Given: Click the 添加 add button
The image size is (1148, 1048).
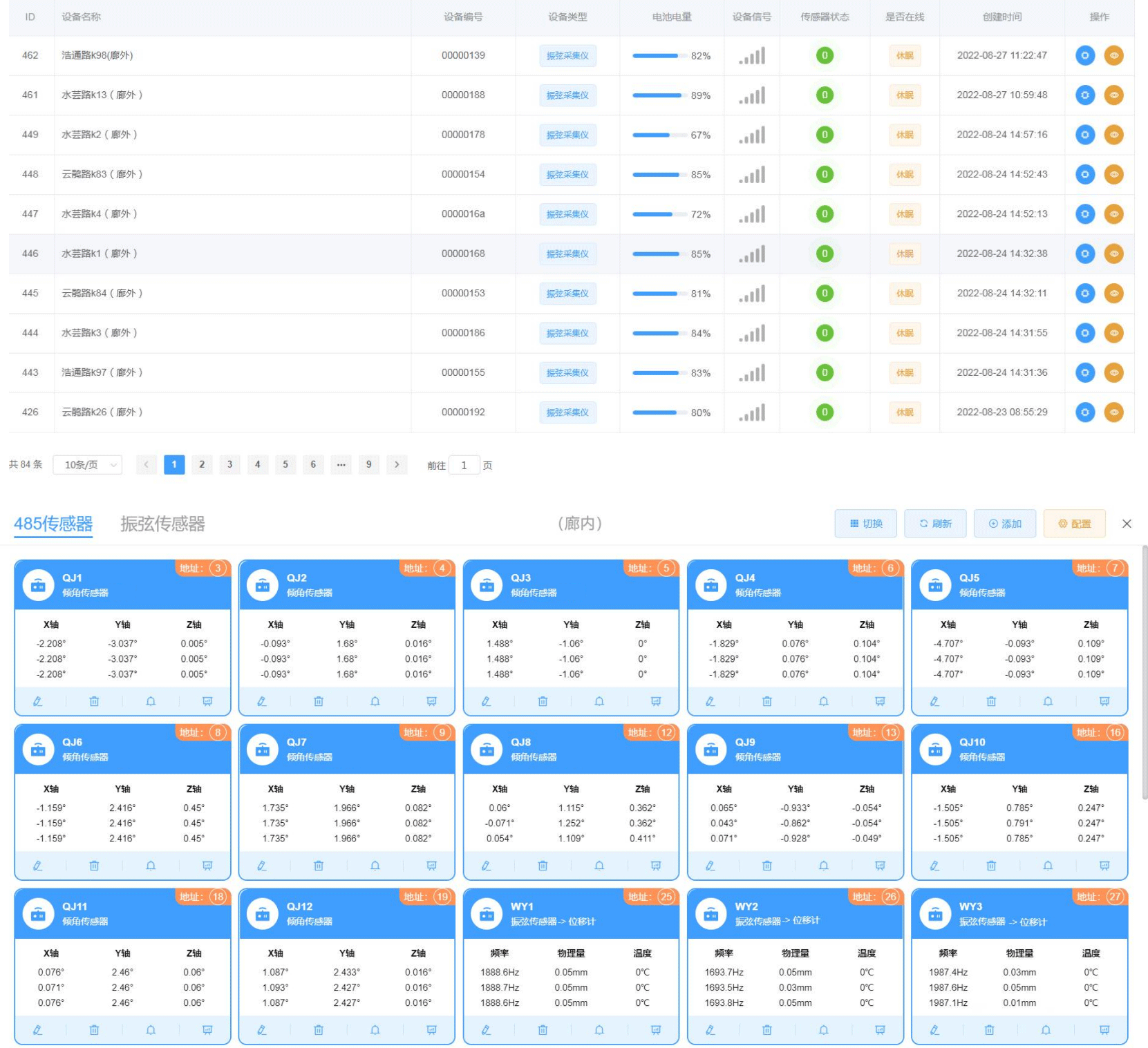Looking at the screenshot, I should [1005, 524].
